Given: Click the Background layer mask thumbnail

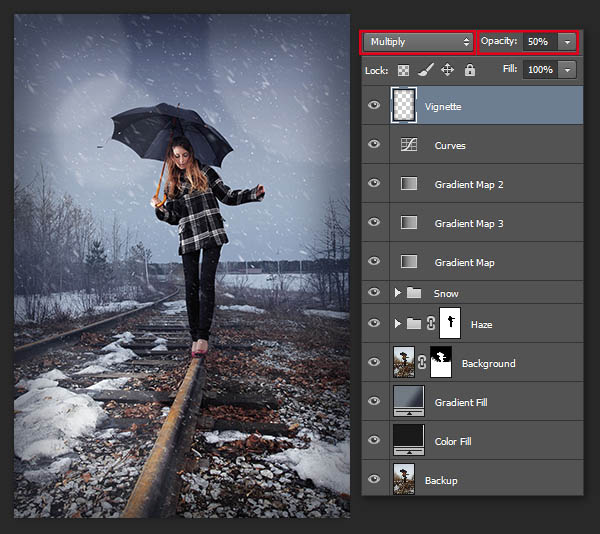Looking at the screenshot, I should coord(440,363).
